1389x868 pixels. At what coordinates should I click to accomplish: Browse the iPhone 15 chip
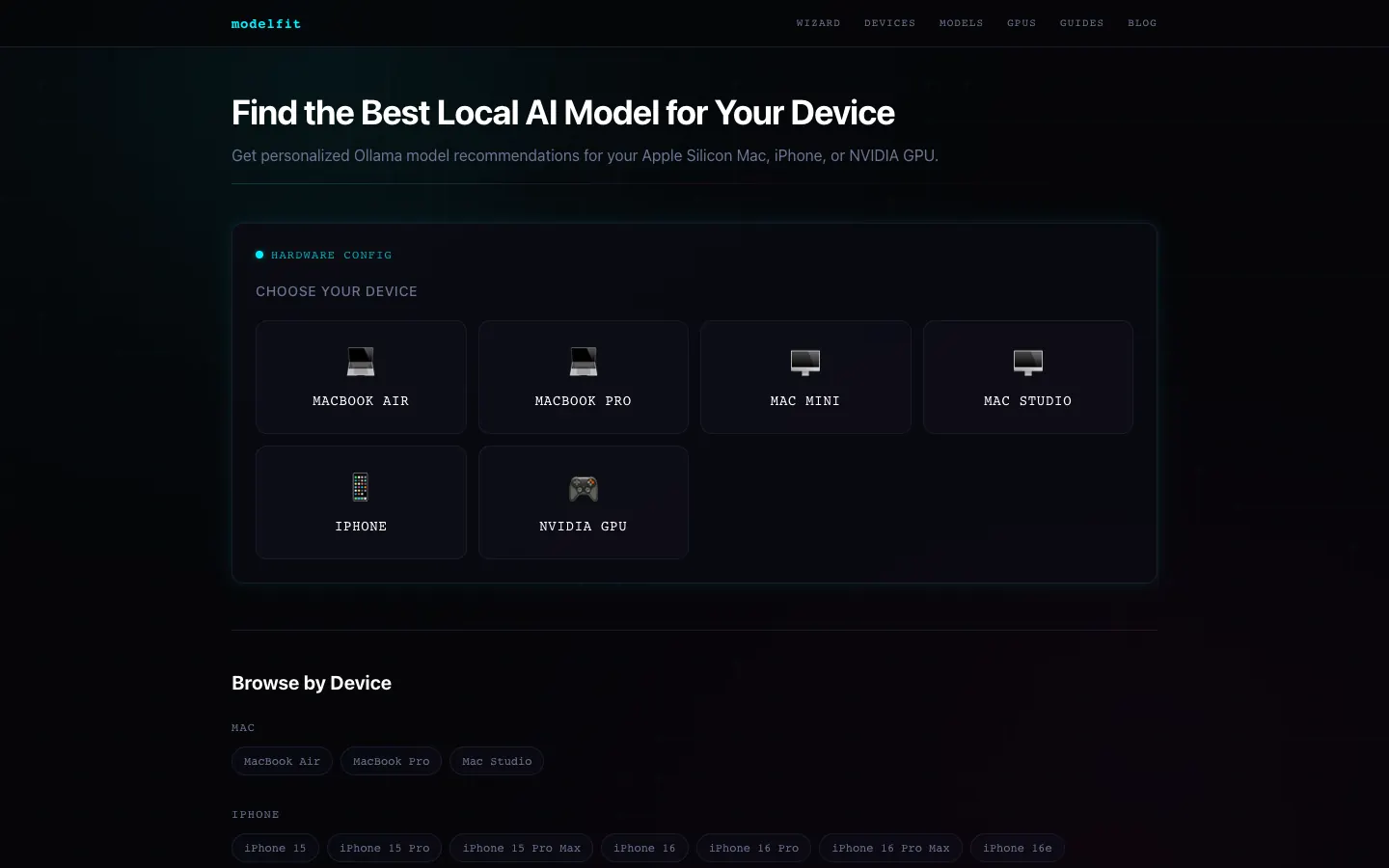coord(275,848)
